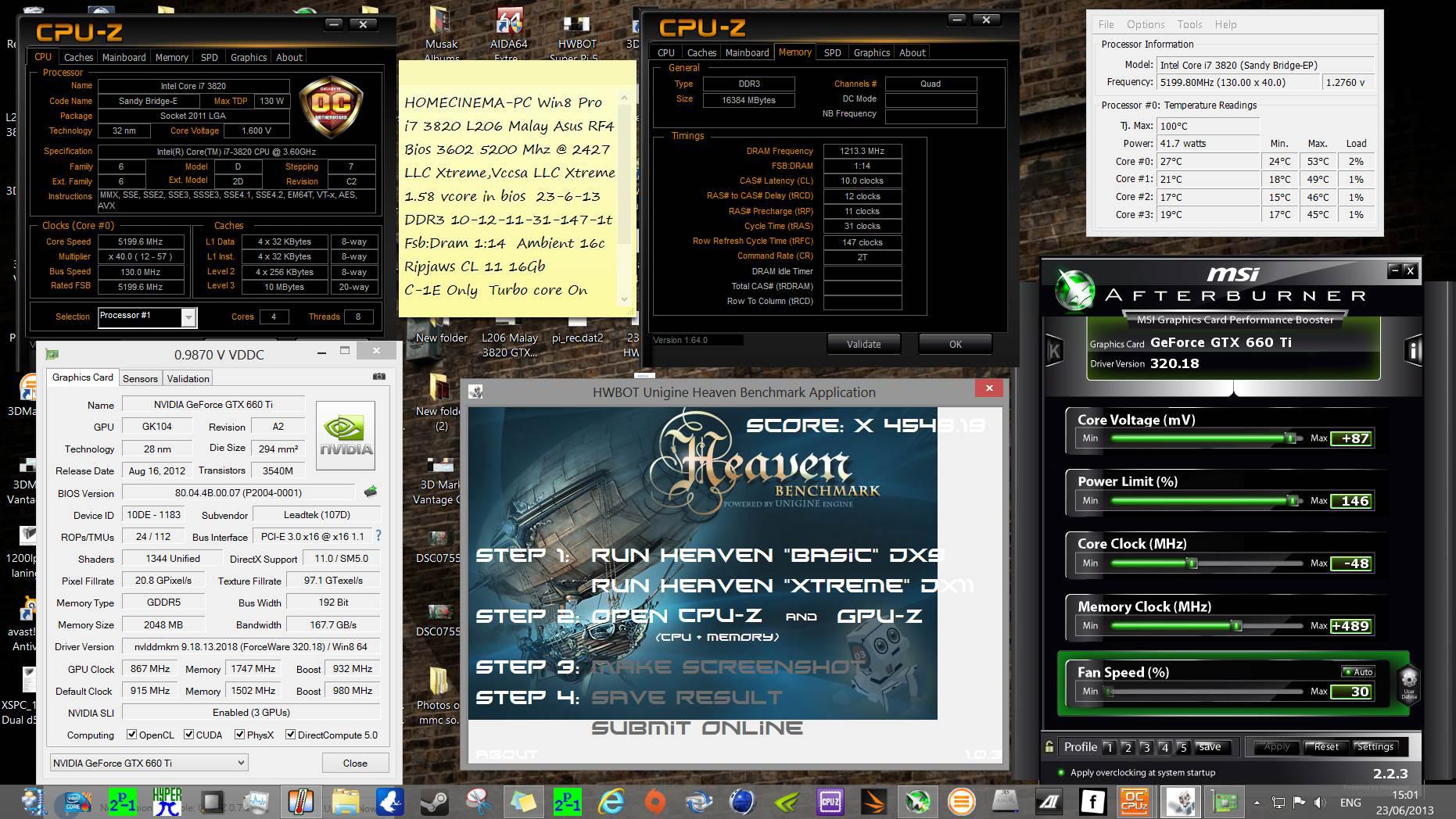The image size is (1456, 819).
Task: Click Reset in MSI Afterburner
Action: pyautogui.click(x=1326, y=746)
